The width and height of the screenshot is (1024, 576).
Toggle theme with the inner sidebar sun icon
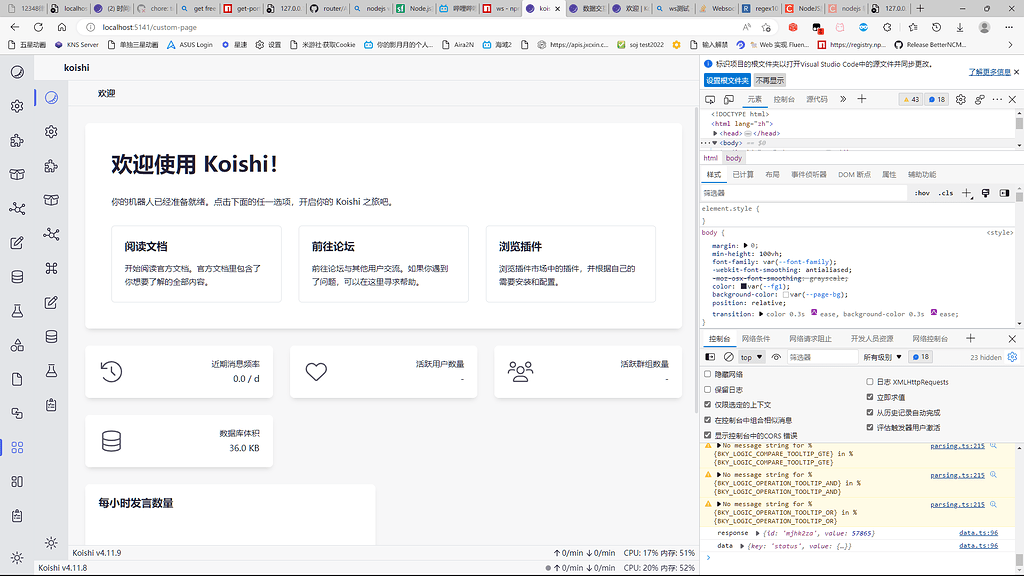click(x=51, y=543)
